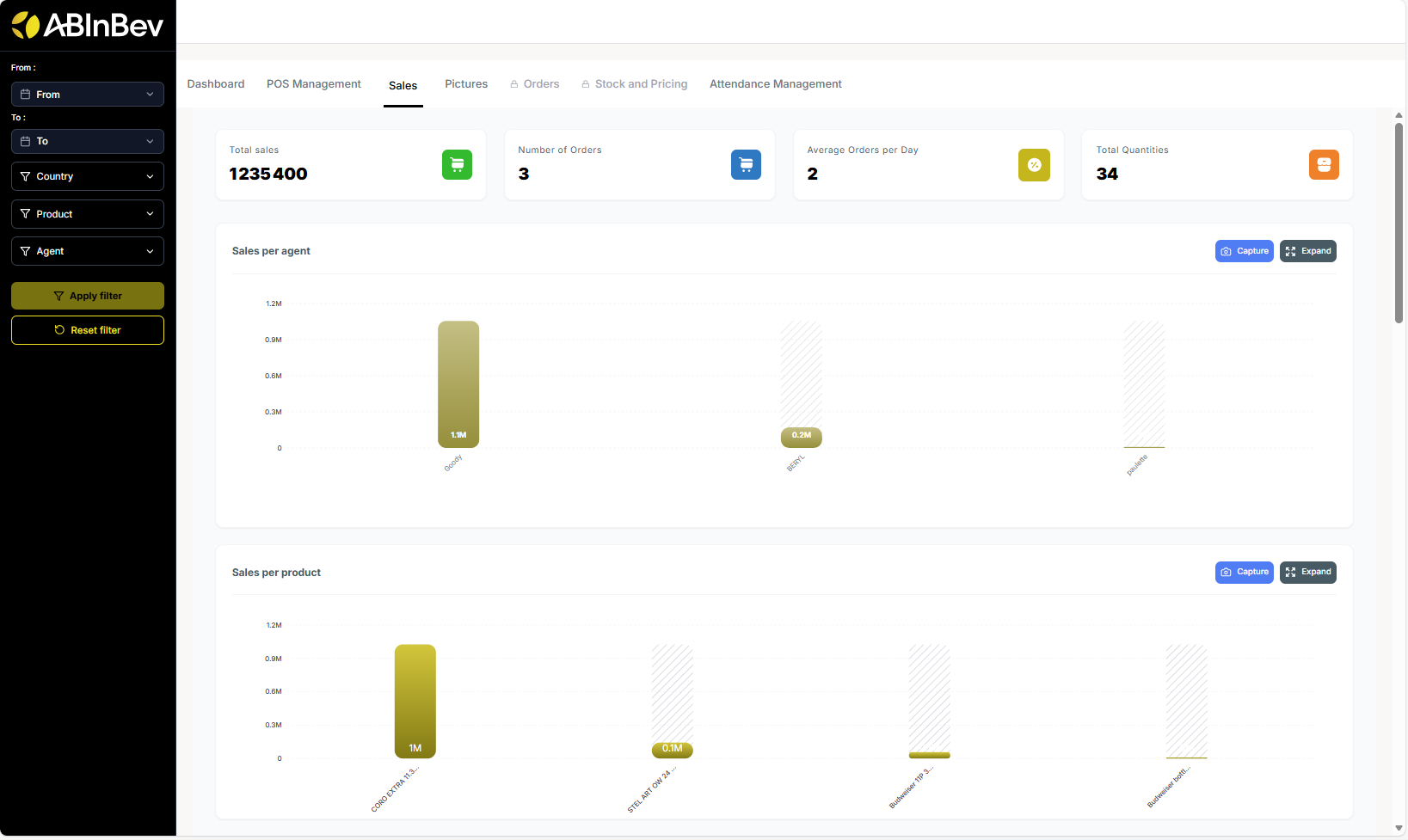The width and height of the screenshot is (1408, 840).
Task: Click the blue cart icon for Number of Orders
Action: pos(746,164)
